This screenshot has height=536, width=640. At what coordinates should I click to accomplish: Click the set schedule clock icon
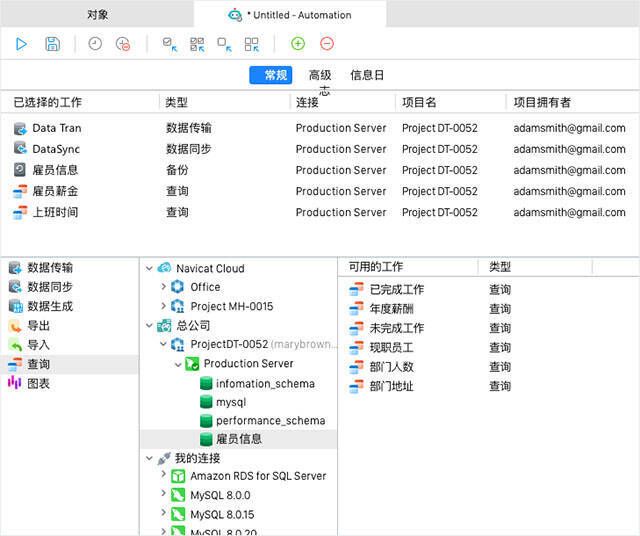[95, 44]
